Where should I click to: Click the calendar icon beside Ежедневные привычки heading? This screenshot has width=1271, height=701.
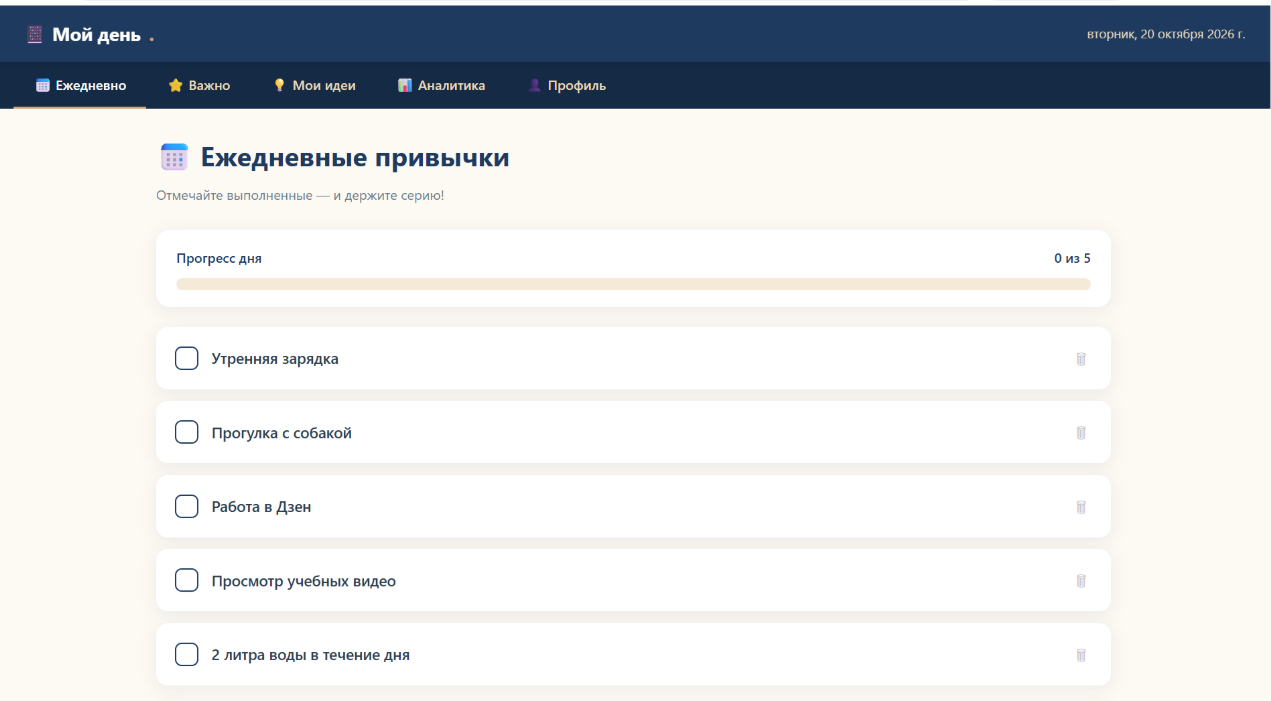174,157
